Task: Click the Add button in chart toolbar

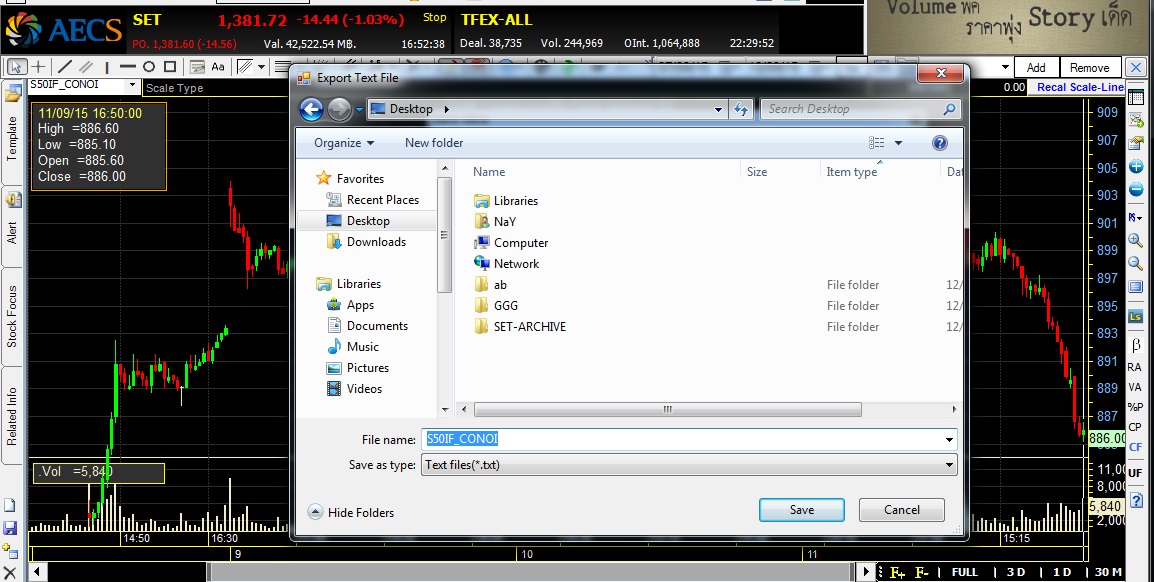Action: click(1036, 68)
